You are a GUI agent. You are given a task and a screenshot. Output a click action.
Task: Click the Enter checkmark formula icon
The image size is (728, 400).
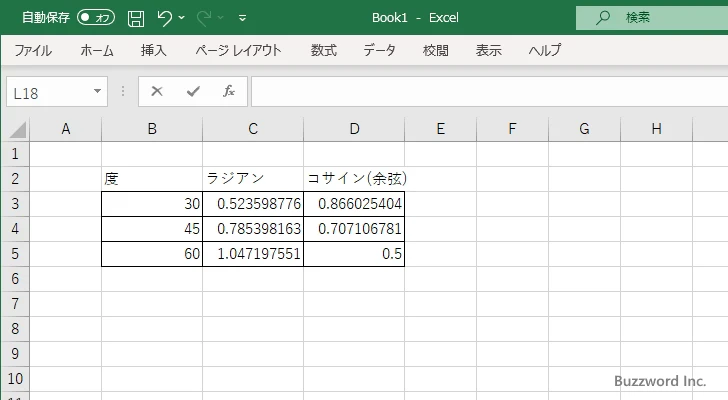tap(193, 91)
